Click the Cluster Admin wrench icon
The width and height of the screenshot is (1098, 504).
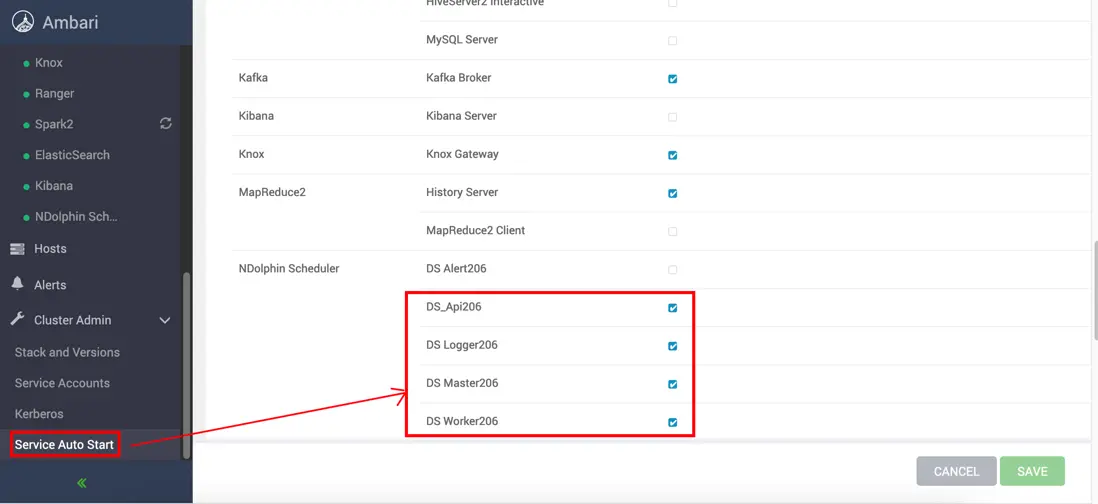[x=17, y=320]
